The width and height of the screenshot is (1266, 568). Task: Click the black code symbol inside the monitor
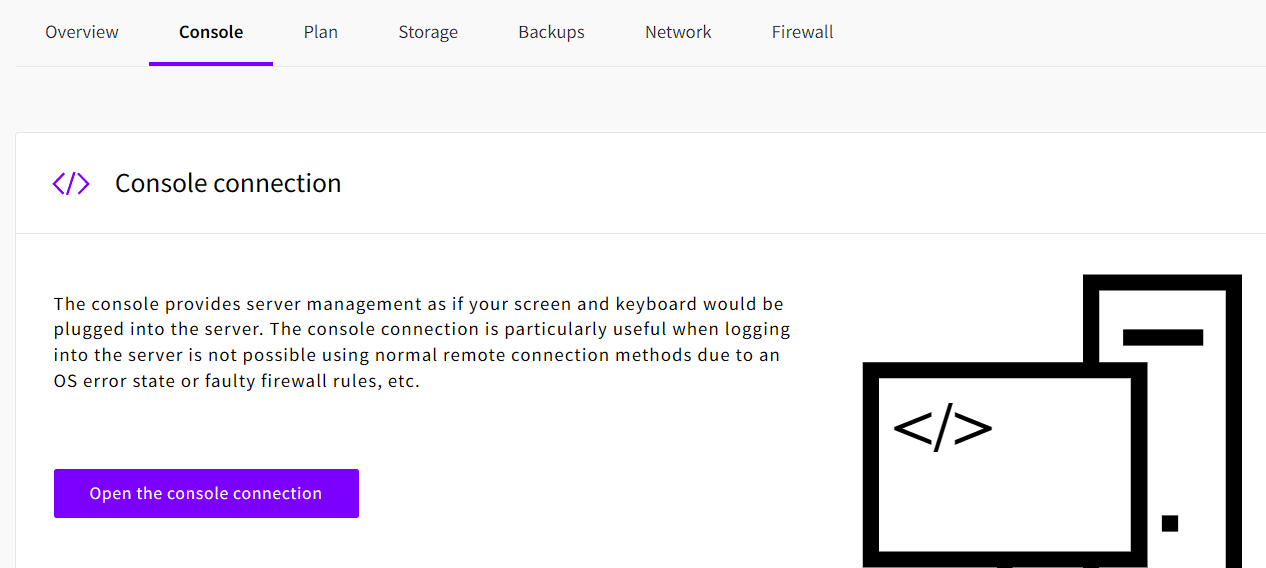pyautogui.click(x=942, y=428)
